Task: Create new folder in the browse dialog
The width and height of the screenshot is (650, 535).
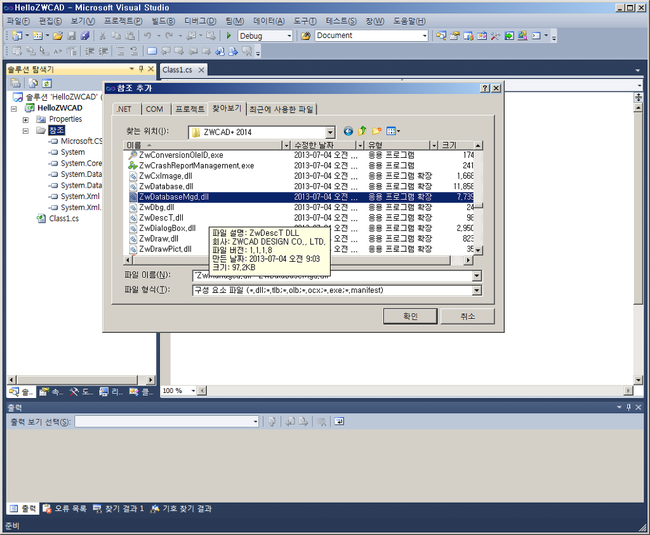Action: click(376, 131)
